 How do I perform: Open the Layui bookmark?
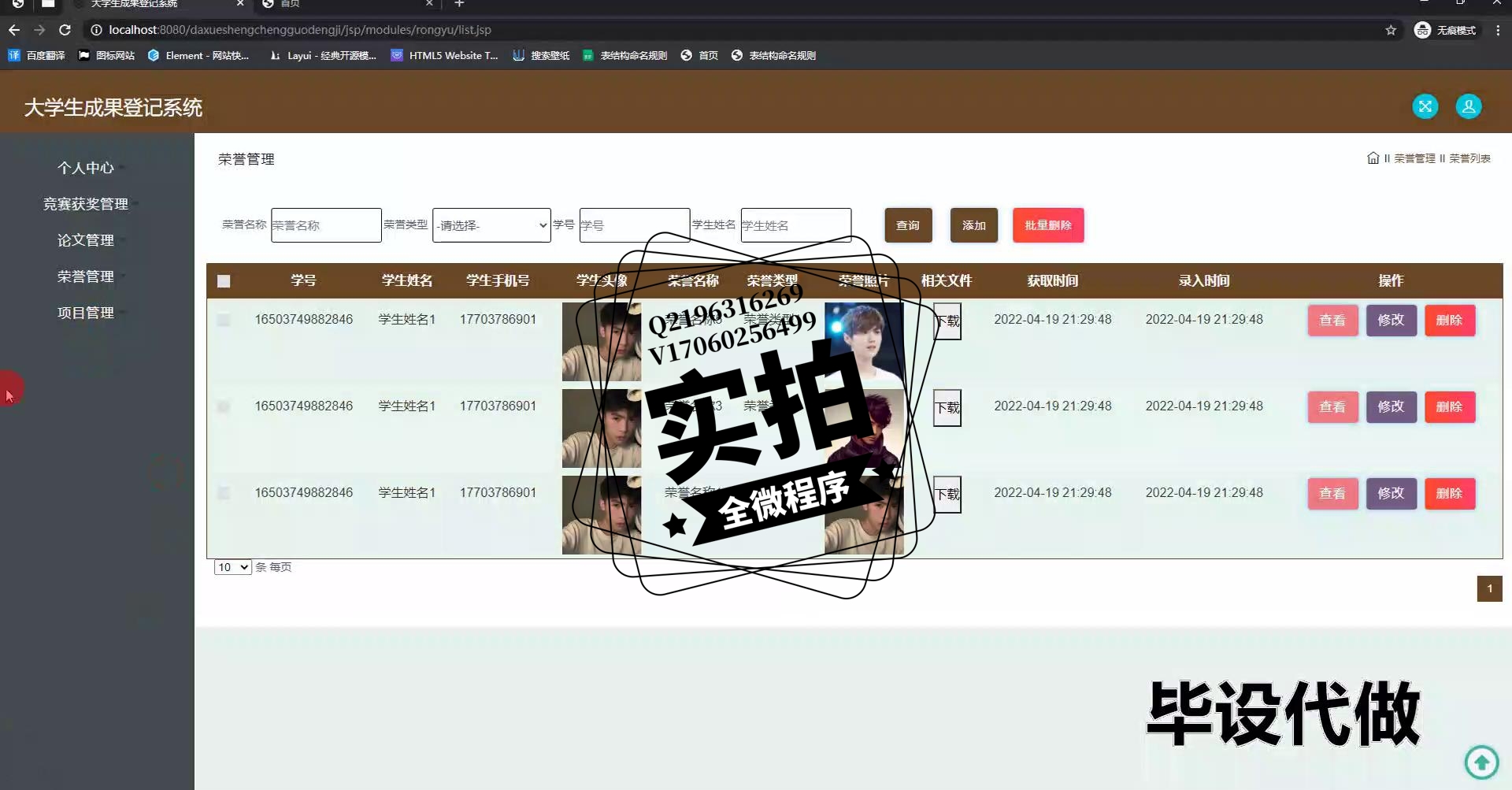pyautogui.click(x=323, y=55)
